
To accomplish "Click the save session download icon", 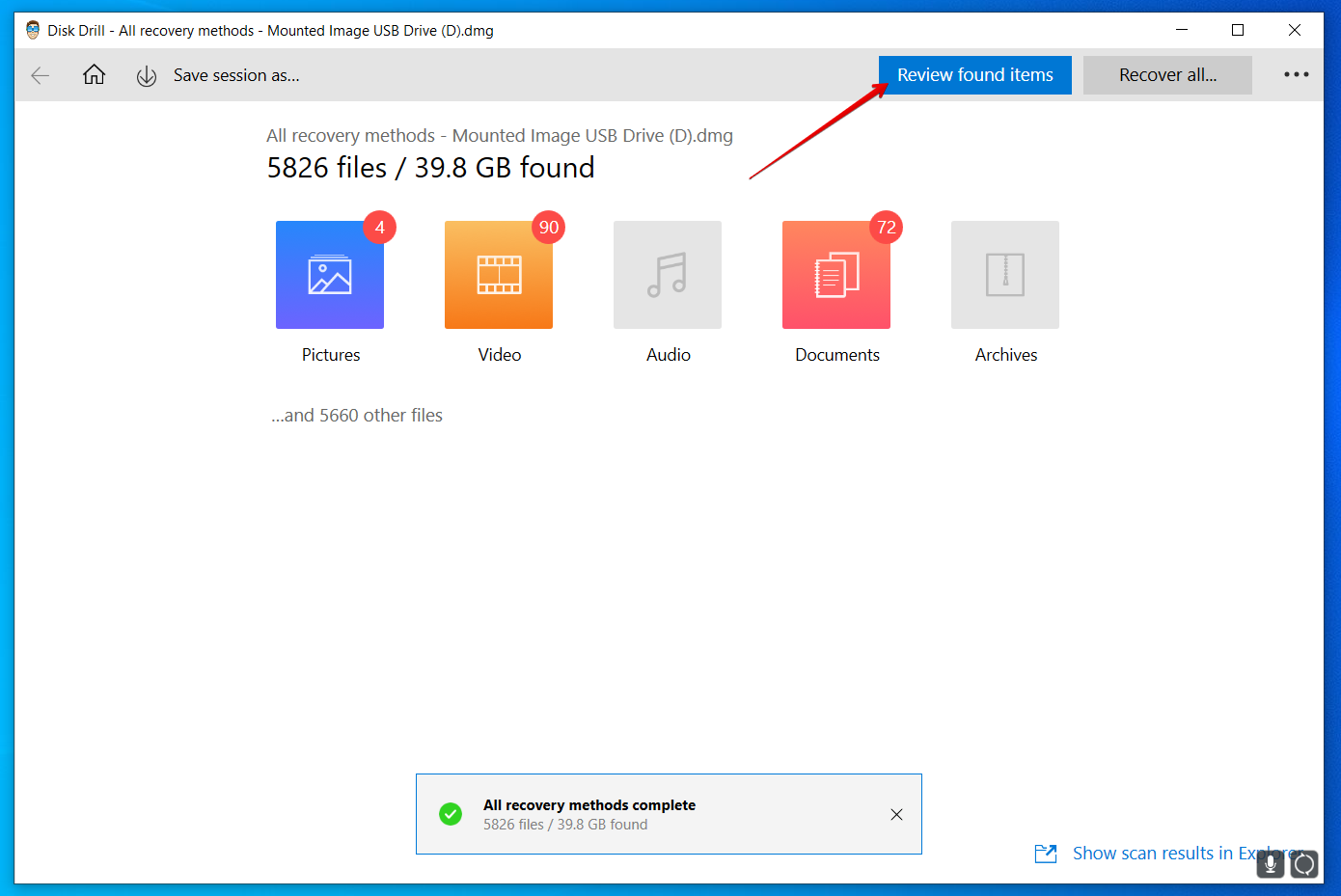I will click(x=147, y=76).
